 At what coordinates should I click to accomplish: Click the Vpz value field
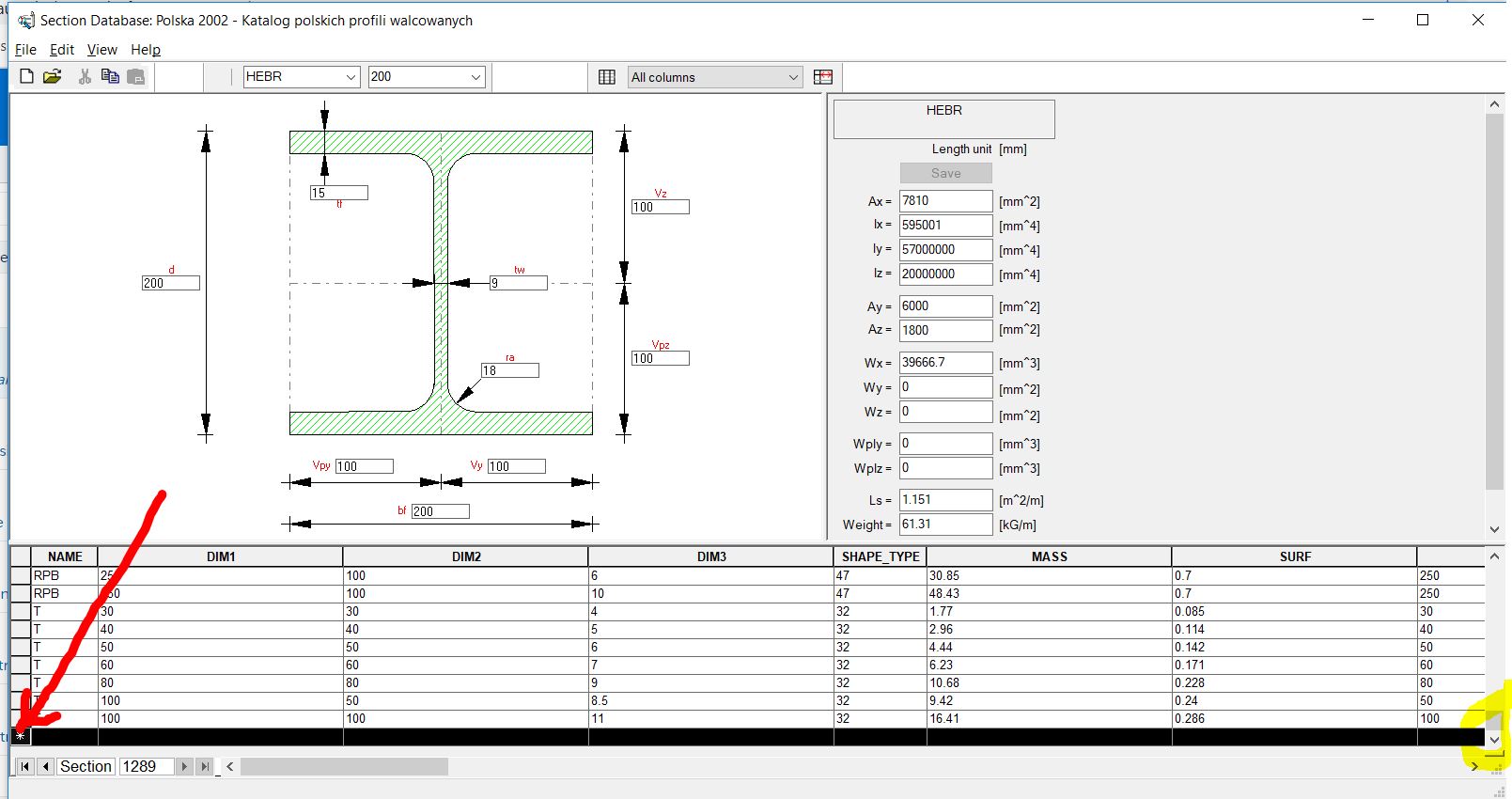(x=660, y=358)
